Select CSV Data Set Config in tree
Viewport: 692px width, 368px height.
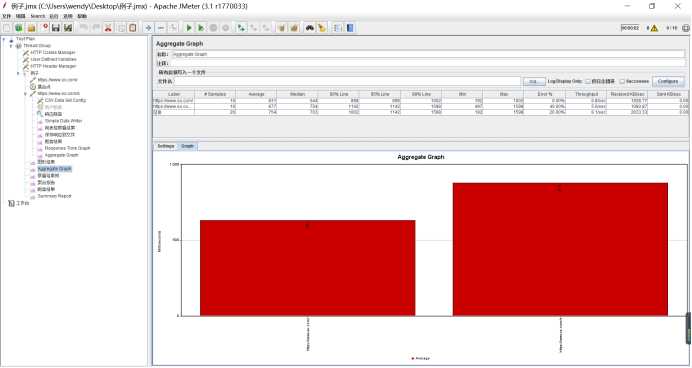(65, 100)
